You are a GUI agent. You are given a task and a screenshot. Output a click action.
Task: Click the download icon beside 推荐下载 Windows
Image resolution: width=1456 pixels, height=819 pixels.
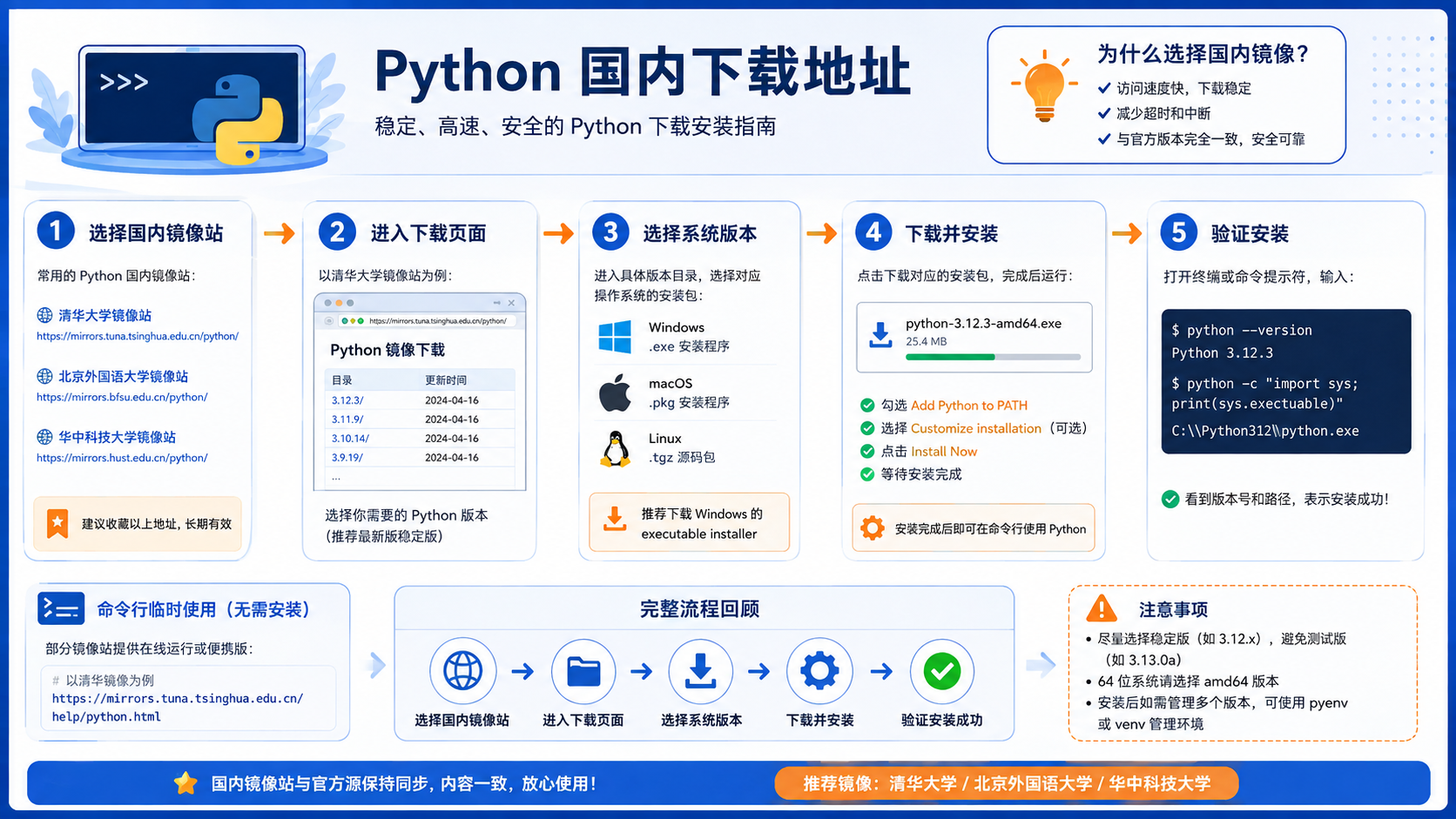click(x=615, y=519)
